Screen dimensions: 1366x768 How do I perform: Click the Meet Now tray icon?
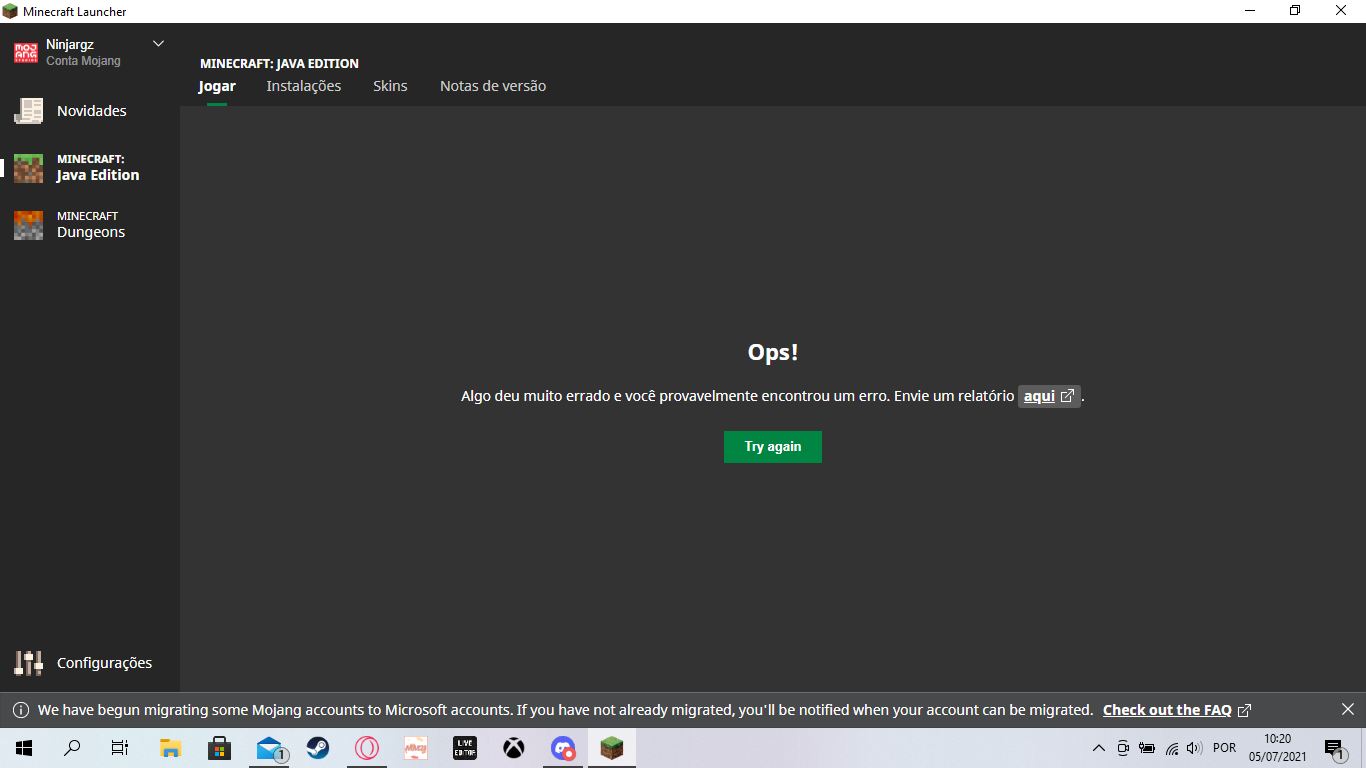click(1123, 748)
